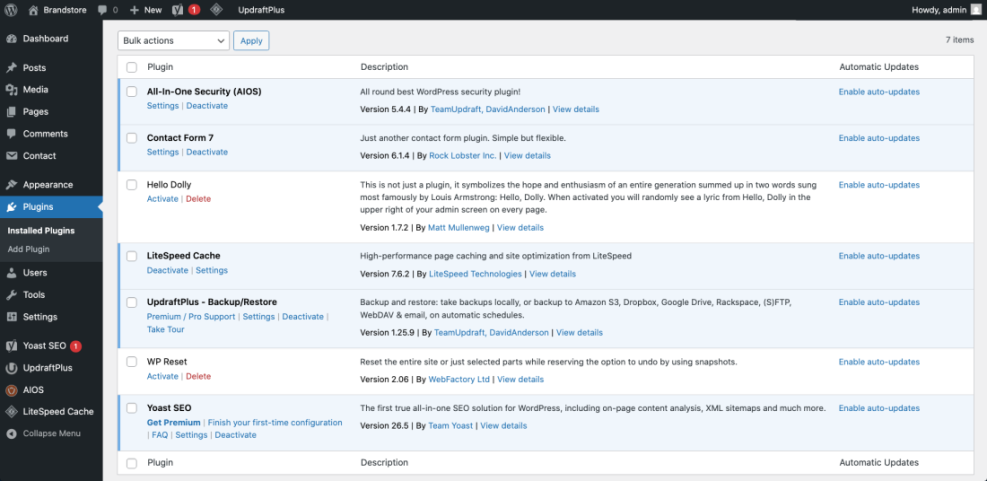The width and height of the screenshot is (987, 481).
Task: Click the Tools wrench icon
Action: [11, 295]
